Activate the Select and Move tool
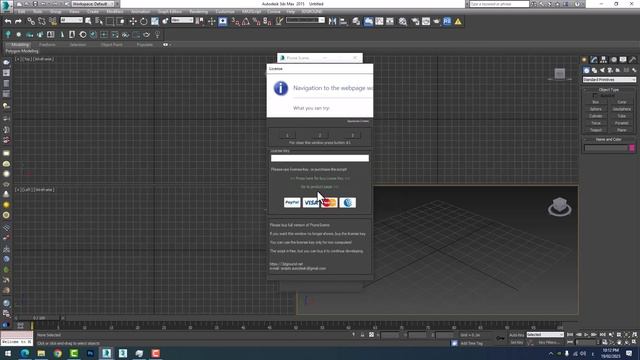 click(x=133, y=21)
